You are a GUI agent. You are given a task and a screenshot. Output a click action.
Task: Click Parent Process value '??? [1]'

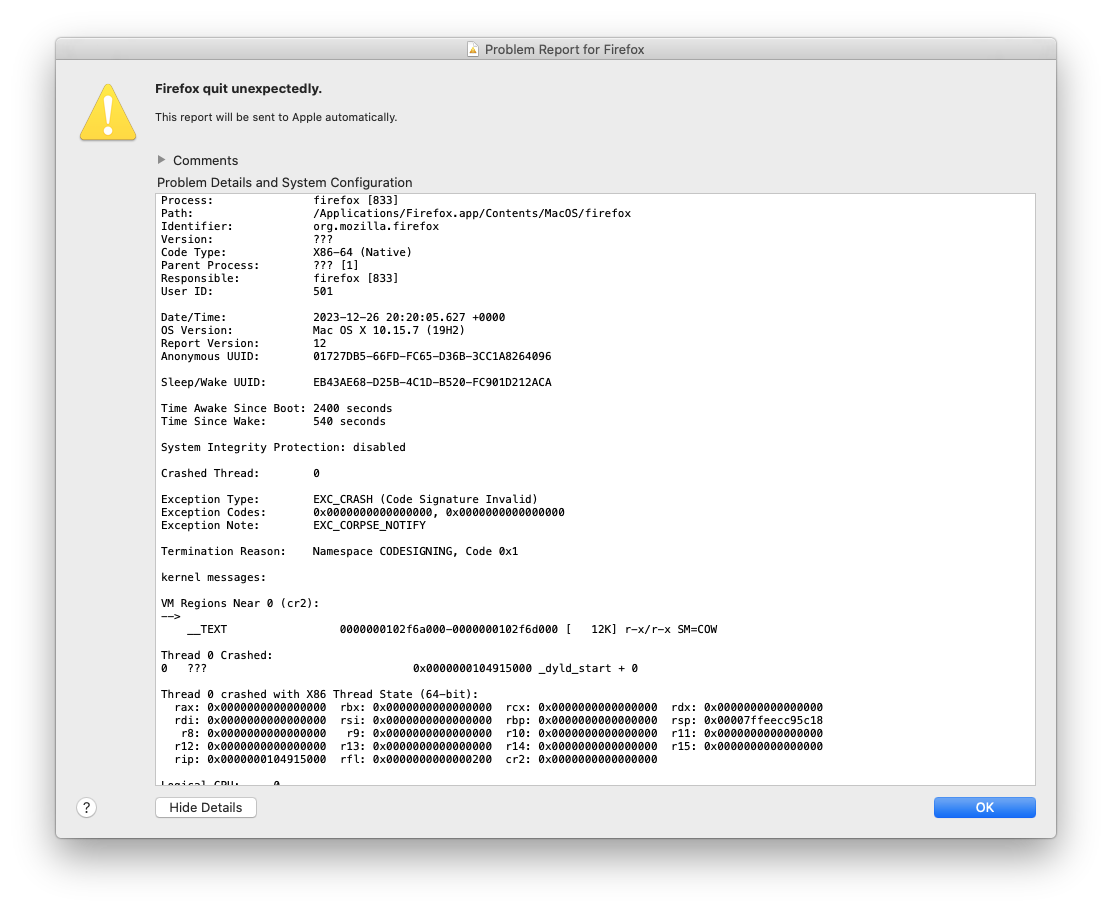336,265
